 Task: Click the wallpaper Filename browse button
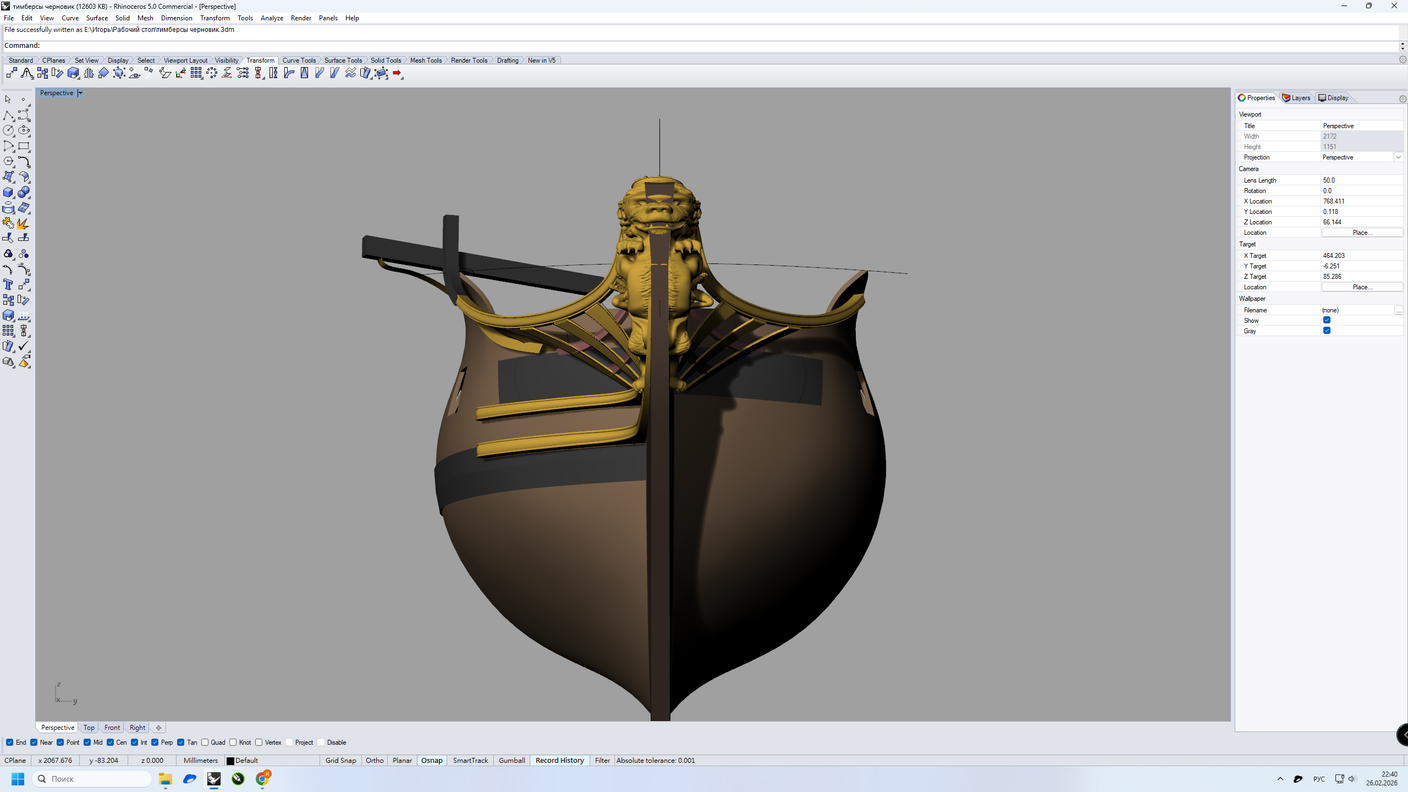[x=1398, y=310]
